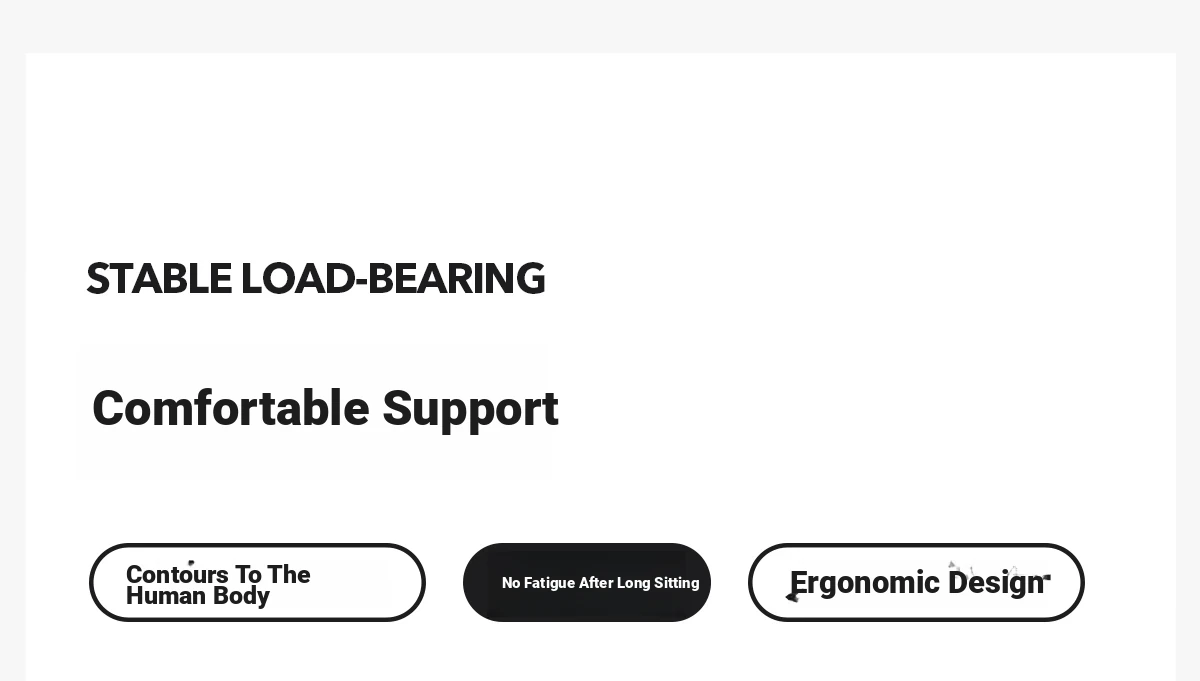Choose the Ergonomic Design pill button
Image resolution: width=1200 pixels, height=681 pixels.
(x=916, y=583)
